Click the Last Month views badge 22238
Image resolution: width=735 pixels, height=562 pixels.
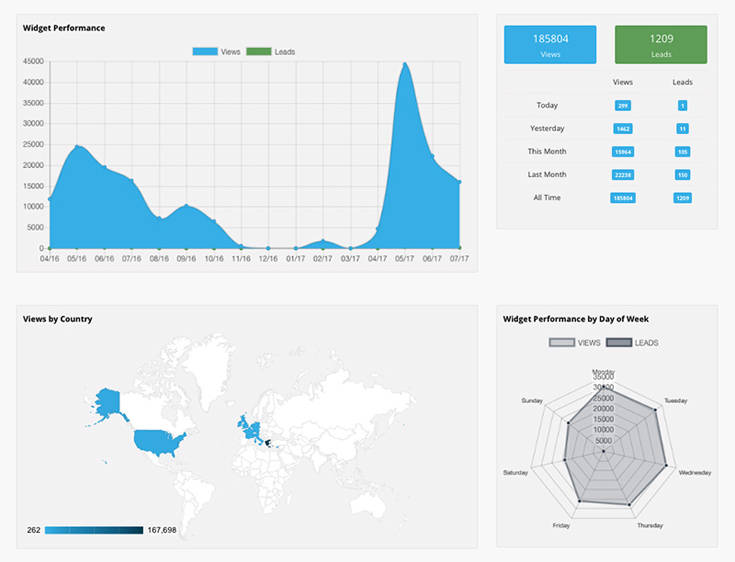coord(623,175)
